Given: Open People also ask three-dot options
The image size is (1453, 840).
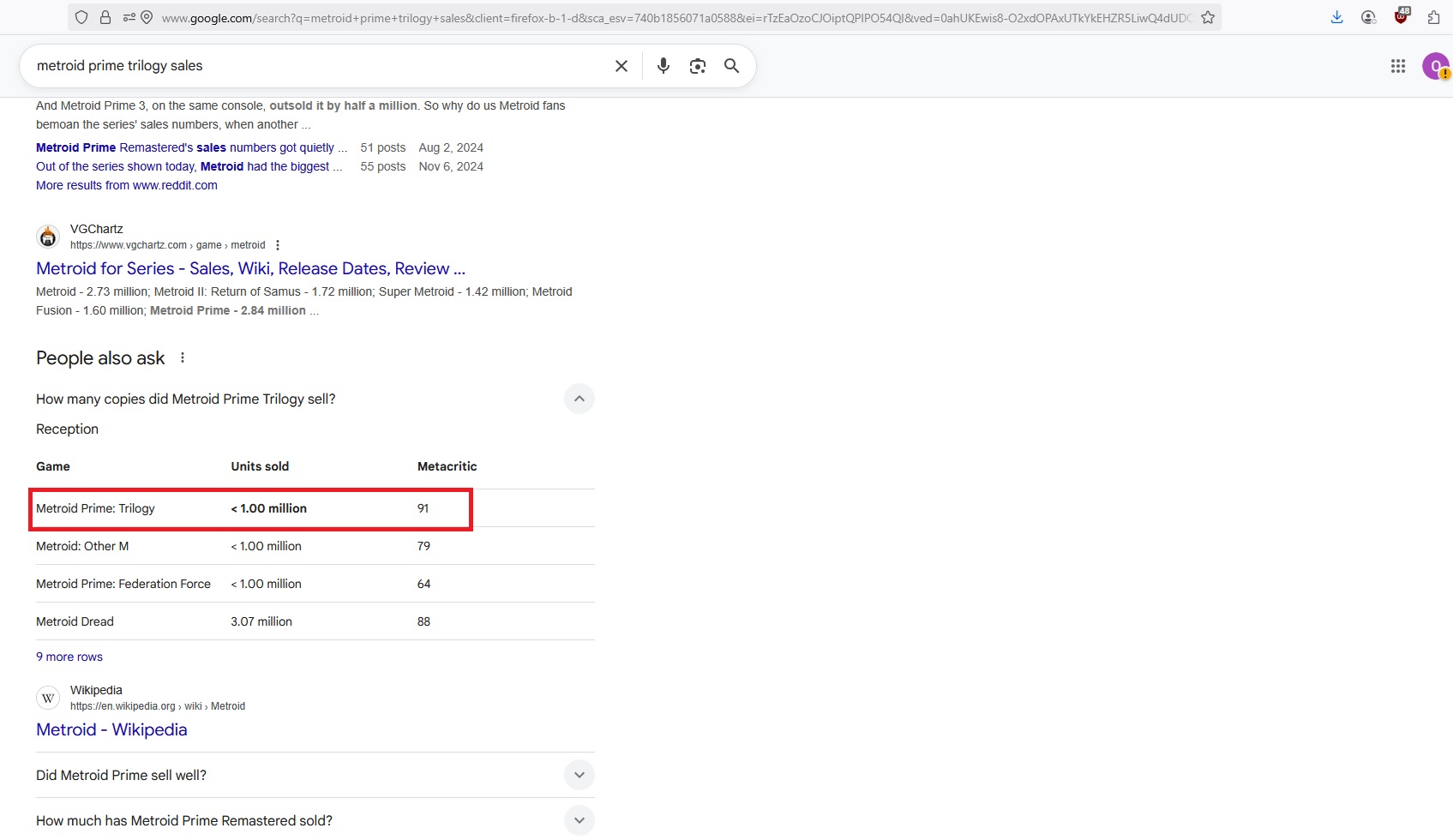Looking at the screenshot, I should tap(183, 358).
